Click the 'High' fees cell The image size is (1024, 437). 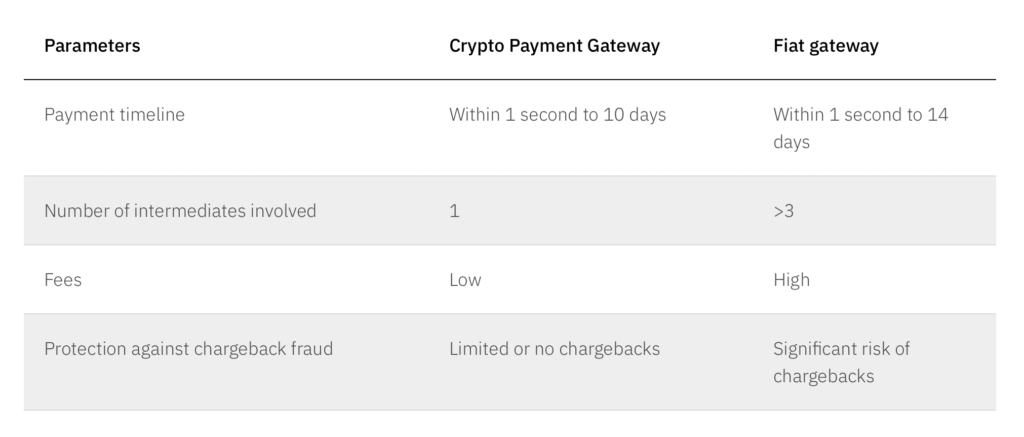coord(791,280)
